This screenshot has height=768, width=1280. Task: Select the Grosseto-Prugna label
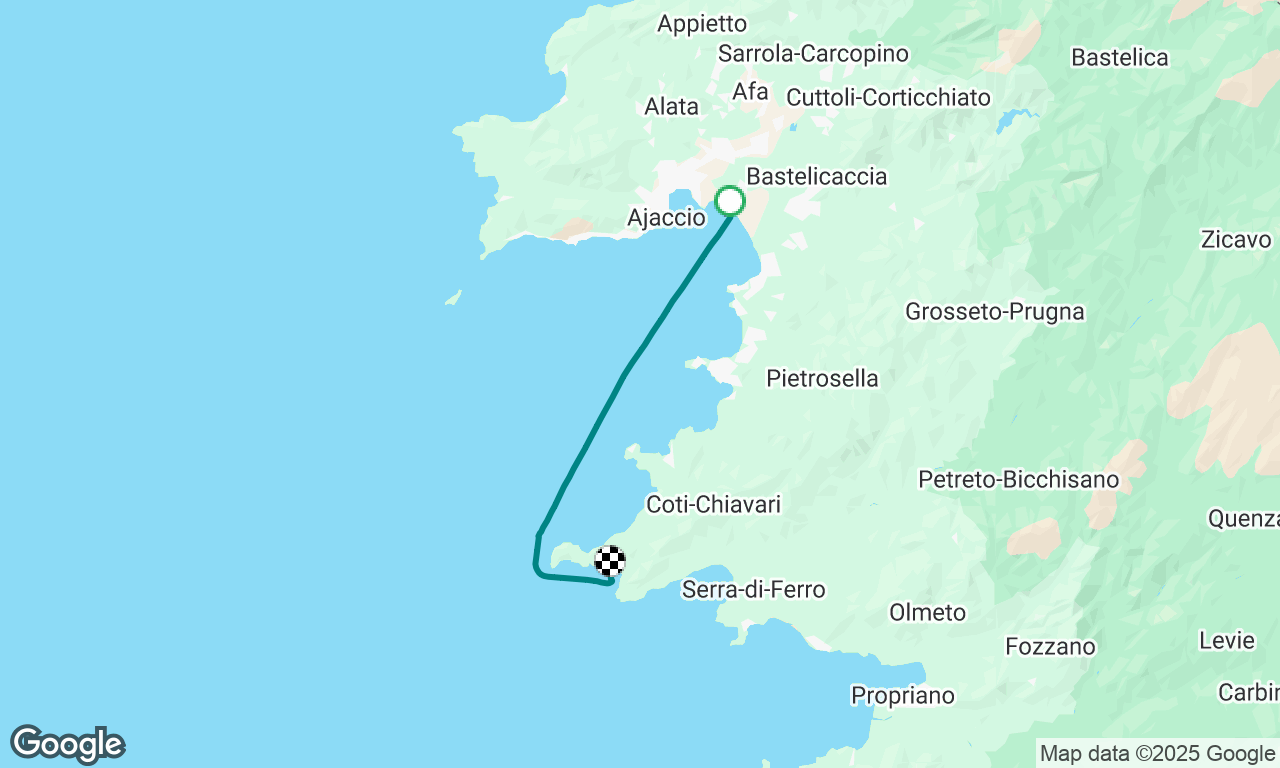[994, 311]
